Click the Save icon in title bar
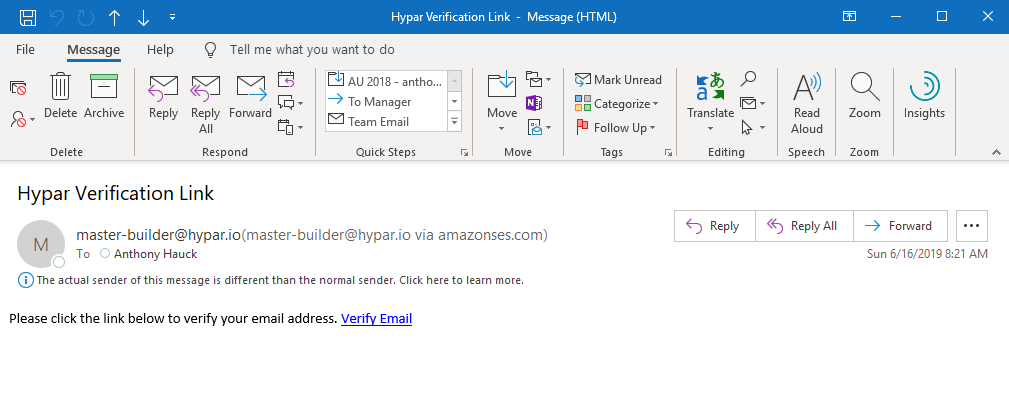 click(x=28, y=17)
